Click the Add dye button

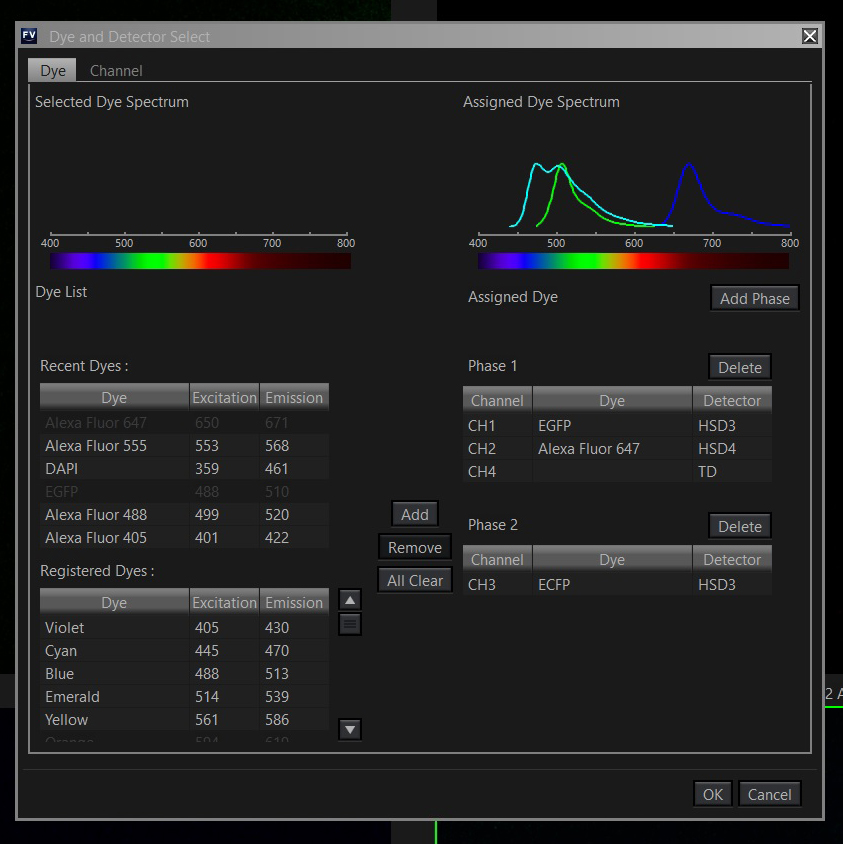click(x=415, y=514)
